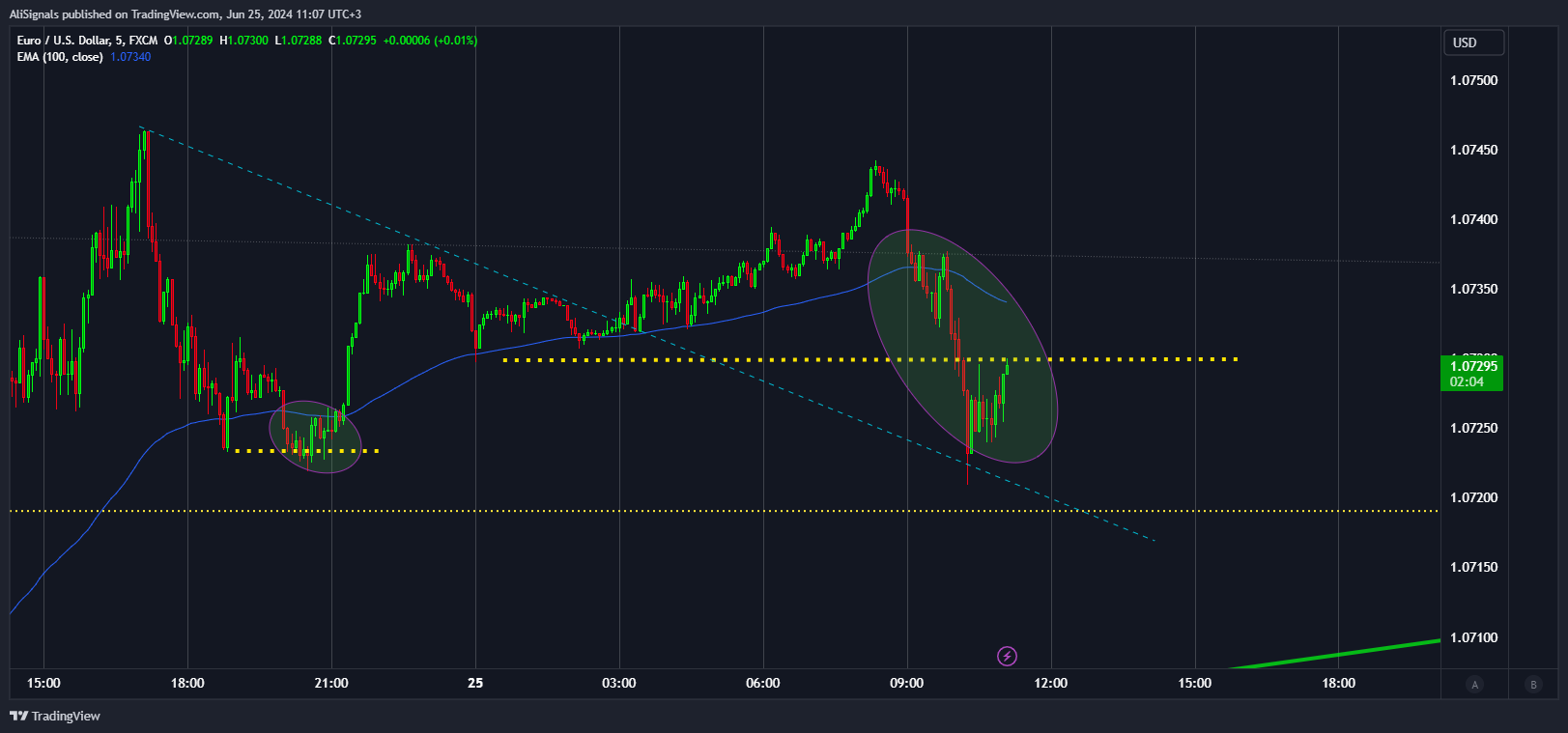The image size is (1568, 733).
Task: Click the close value C1.07295 in header
Action: pyautogui.click(x=353, y=41)
